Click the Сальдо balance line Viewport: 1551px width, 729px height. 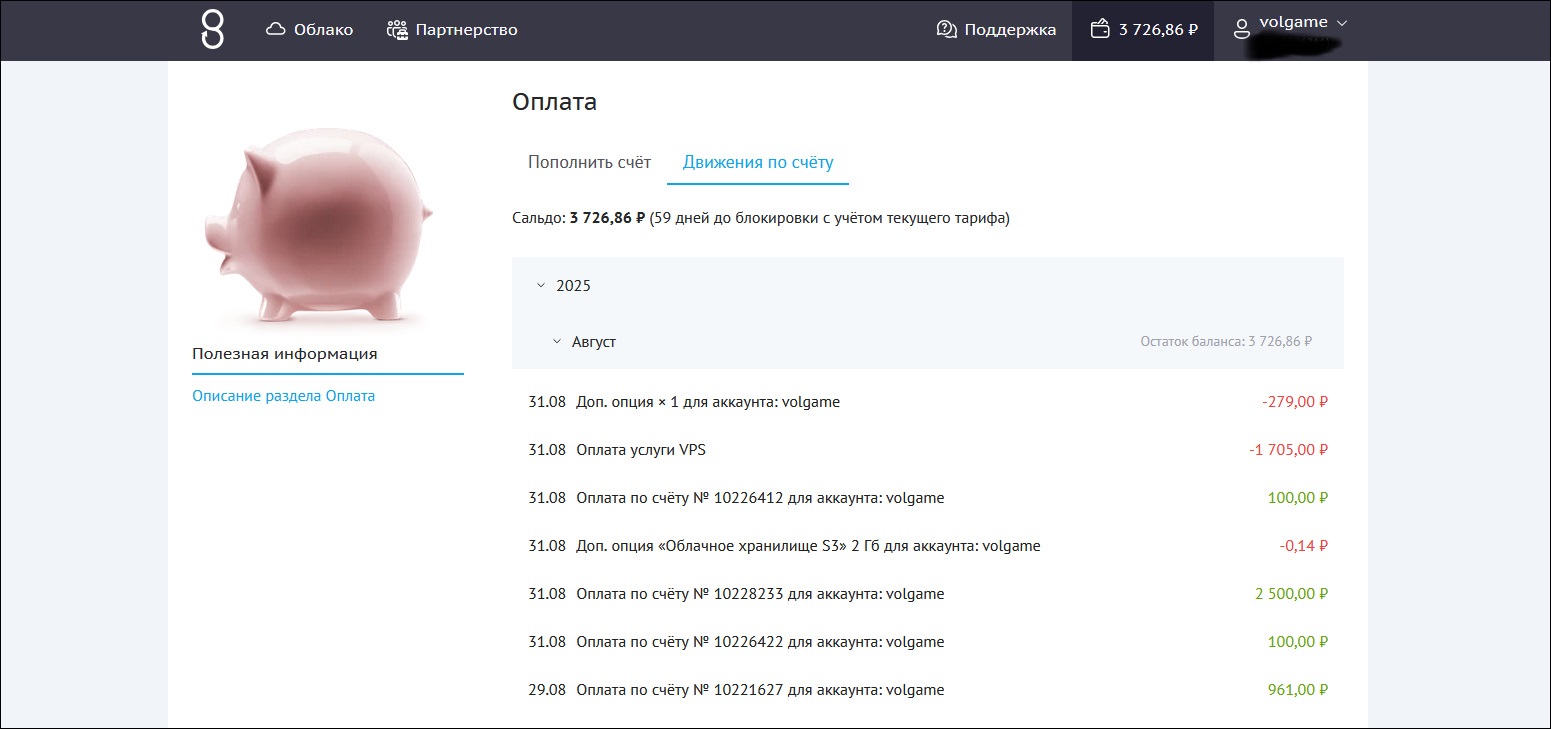761,218
